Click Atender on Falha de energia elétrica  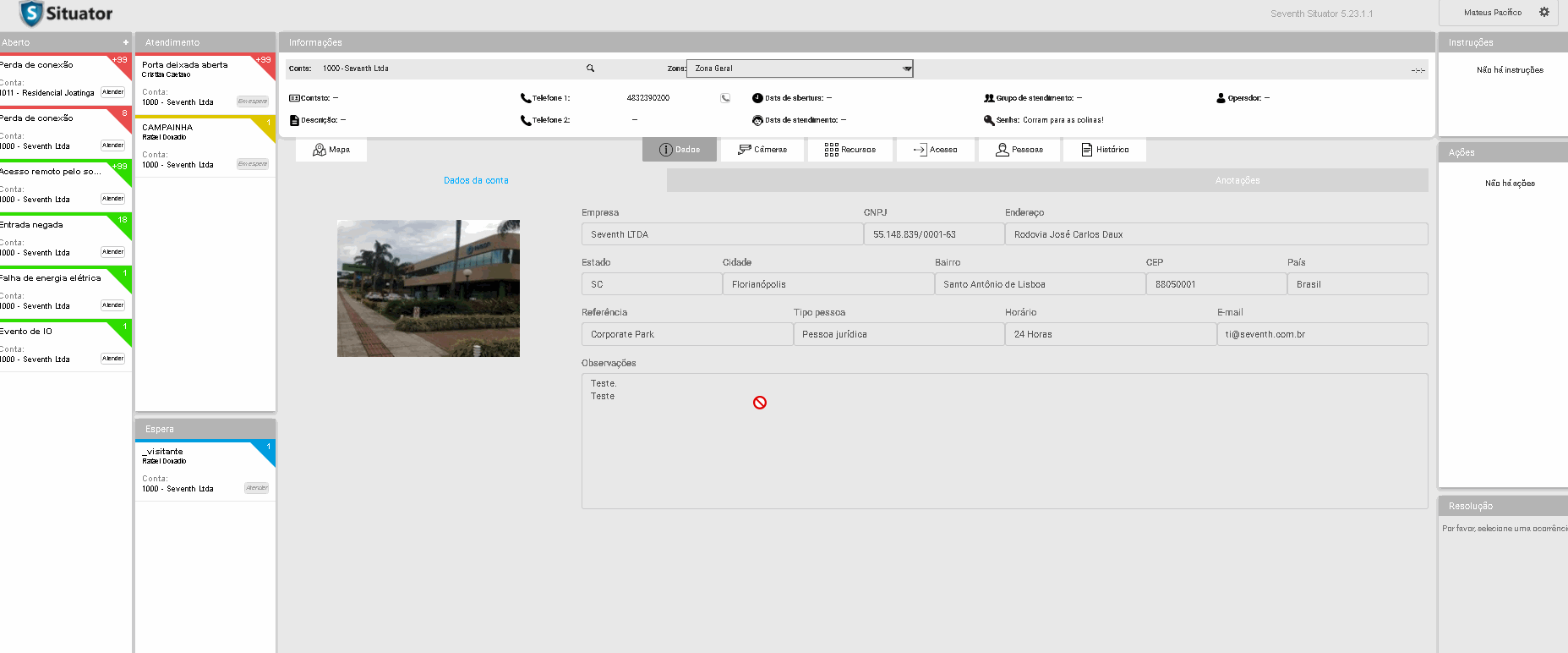coord(113,305)
